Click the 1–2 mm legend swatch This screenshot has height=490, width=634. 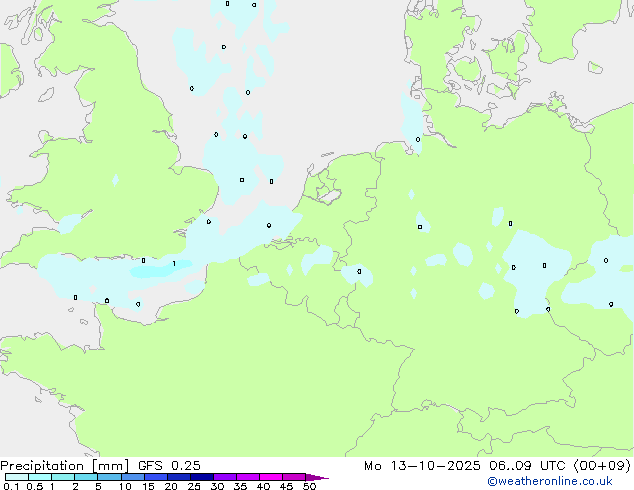pyautogui.click(x=63, y=477)
